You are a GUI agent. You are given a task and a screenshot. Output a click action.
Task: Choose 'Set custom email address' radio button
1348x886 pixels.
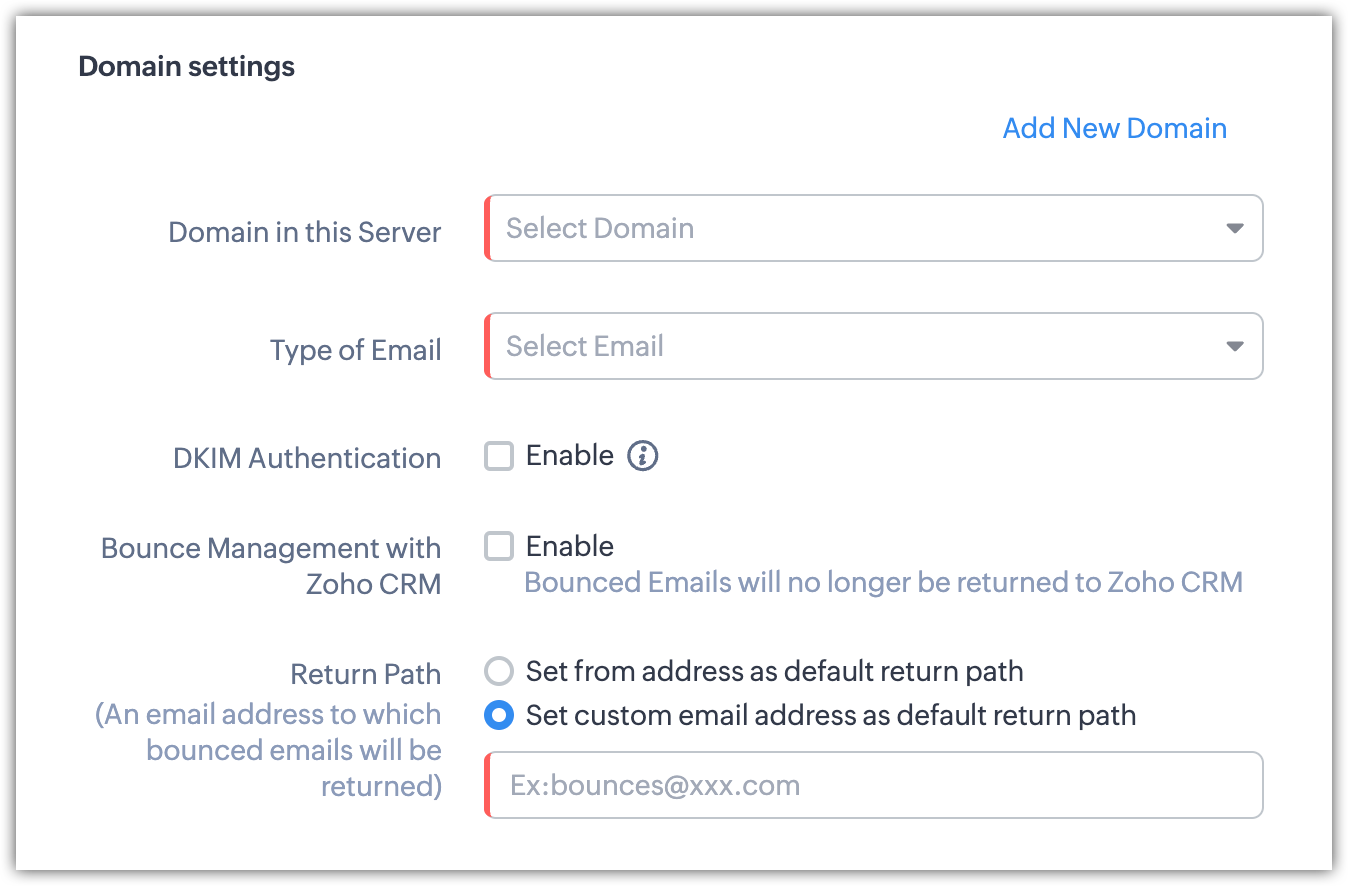(499, 716)
